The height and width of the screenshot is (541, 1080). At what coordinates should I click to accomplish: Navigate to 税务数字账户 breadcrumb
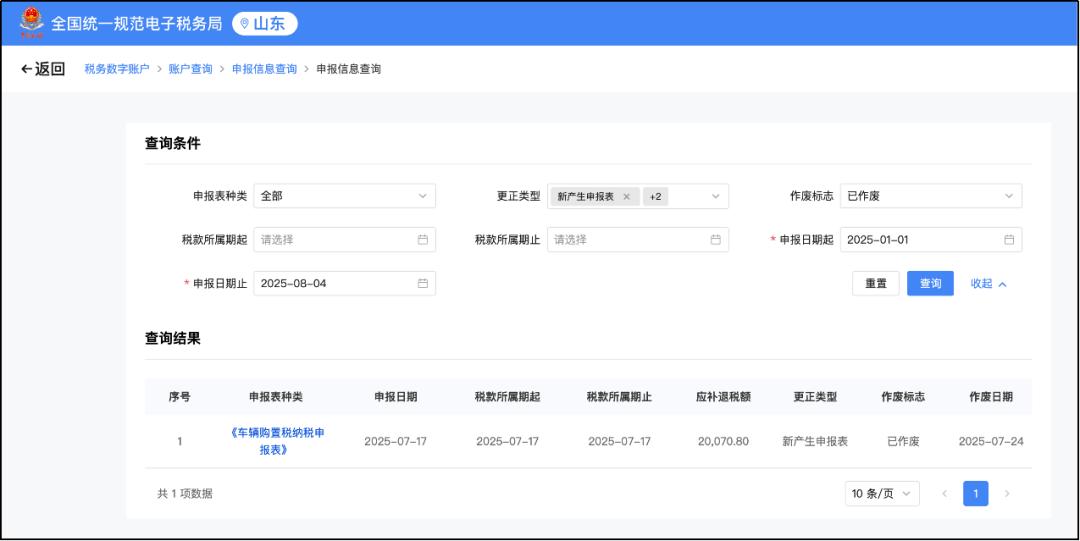[117, 69]
